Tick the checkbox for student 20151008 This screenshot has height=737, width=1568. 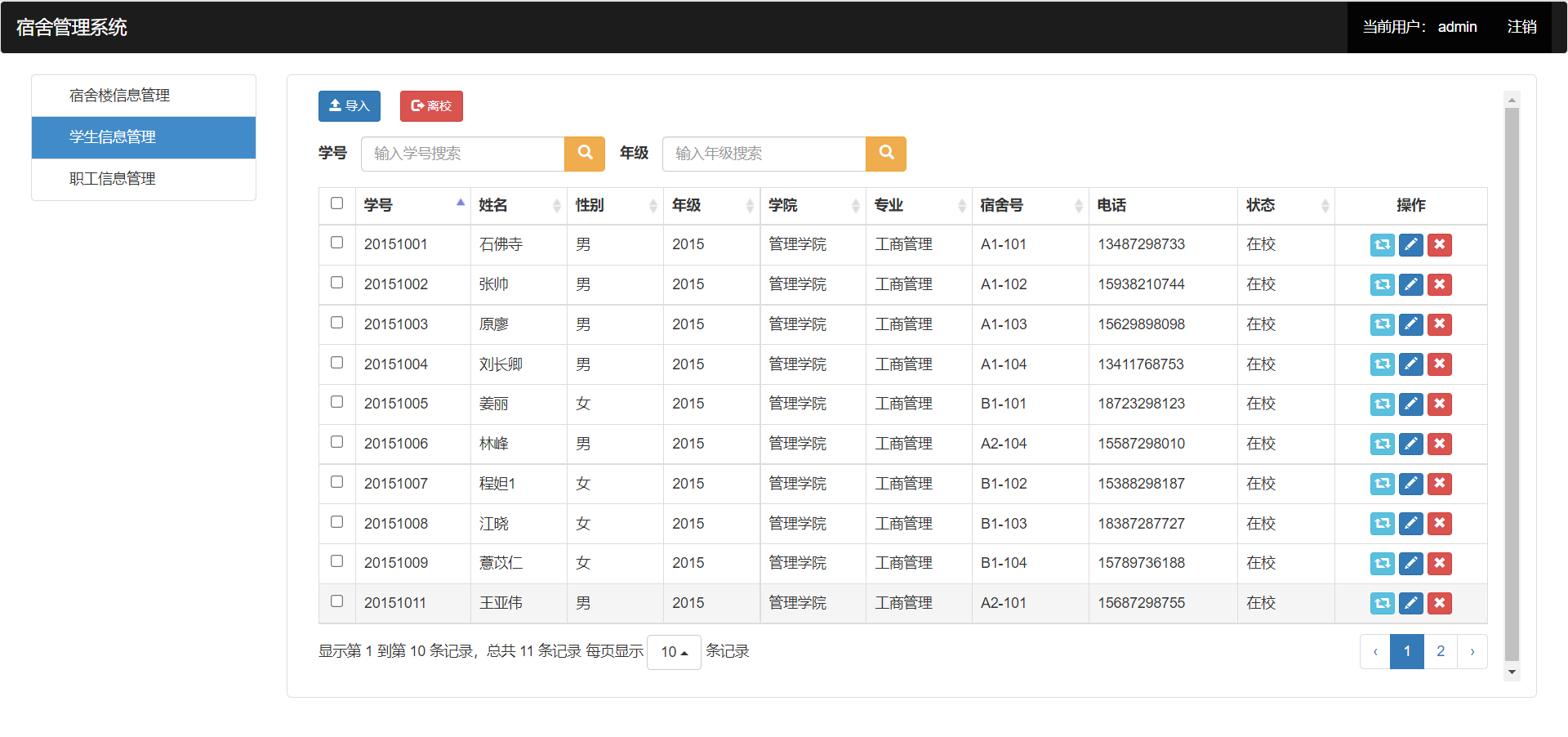coord(336,521)
